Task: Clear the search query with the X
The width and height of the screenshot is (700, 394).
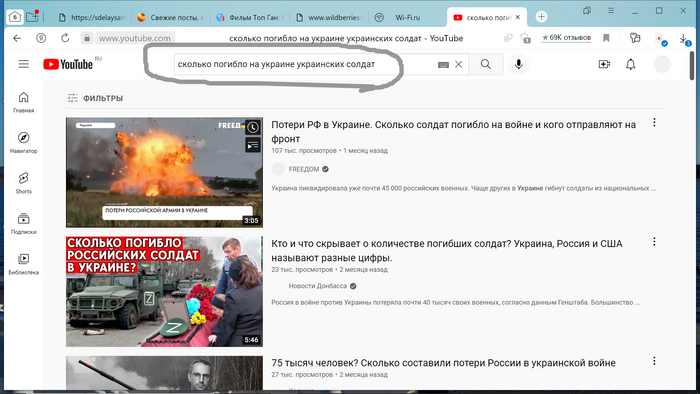Action: point(458,64)
